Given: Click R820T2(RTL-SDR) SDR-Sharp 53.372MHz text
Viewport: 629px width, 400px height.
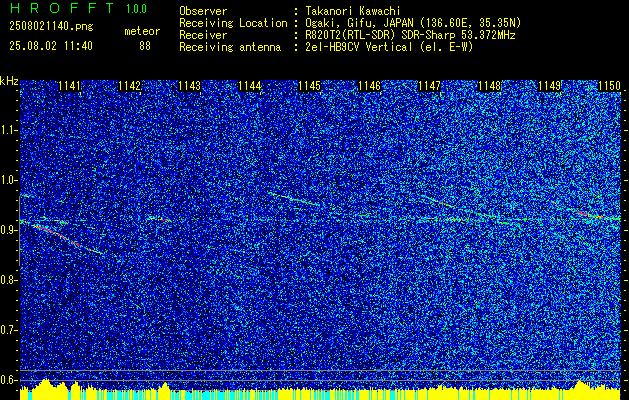Looking at the screenshot, I should pyautogui.click(x=410, y=35).
